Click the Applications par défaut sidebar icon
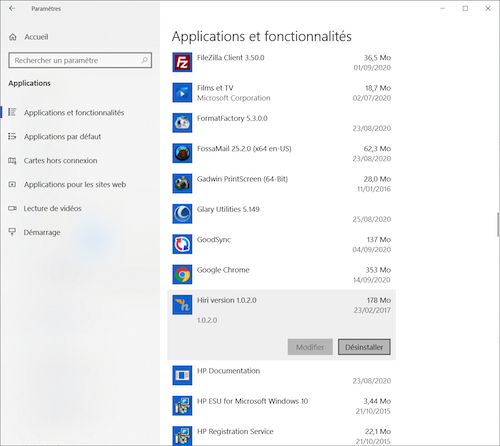The image size is (500, 446). click(12, 136)
